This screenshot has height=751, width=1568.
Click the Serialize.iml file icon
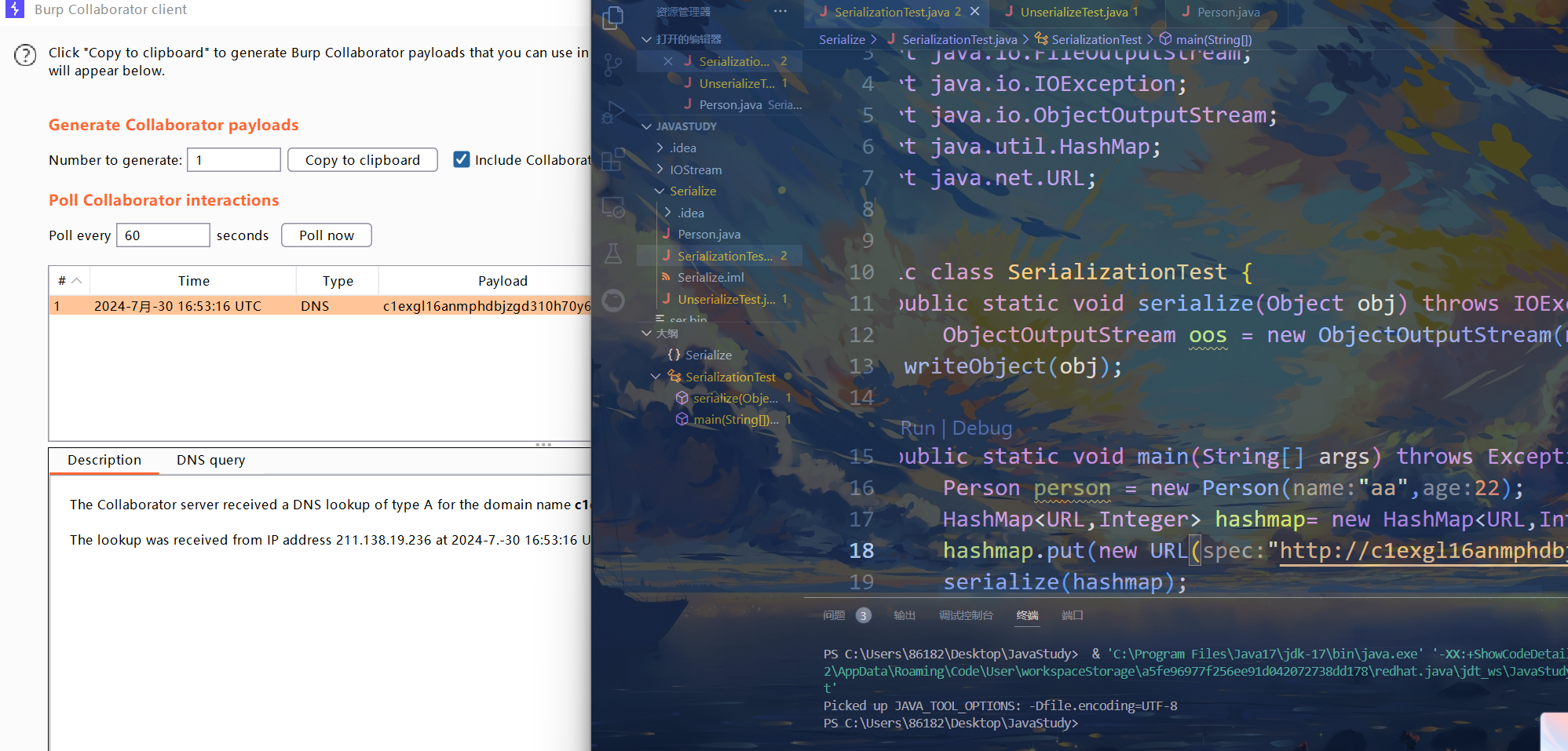667,277
